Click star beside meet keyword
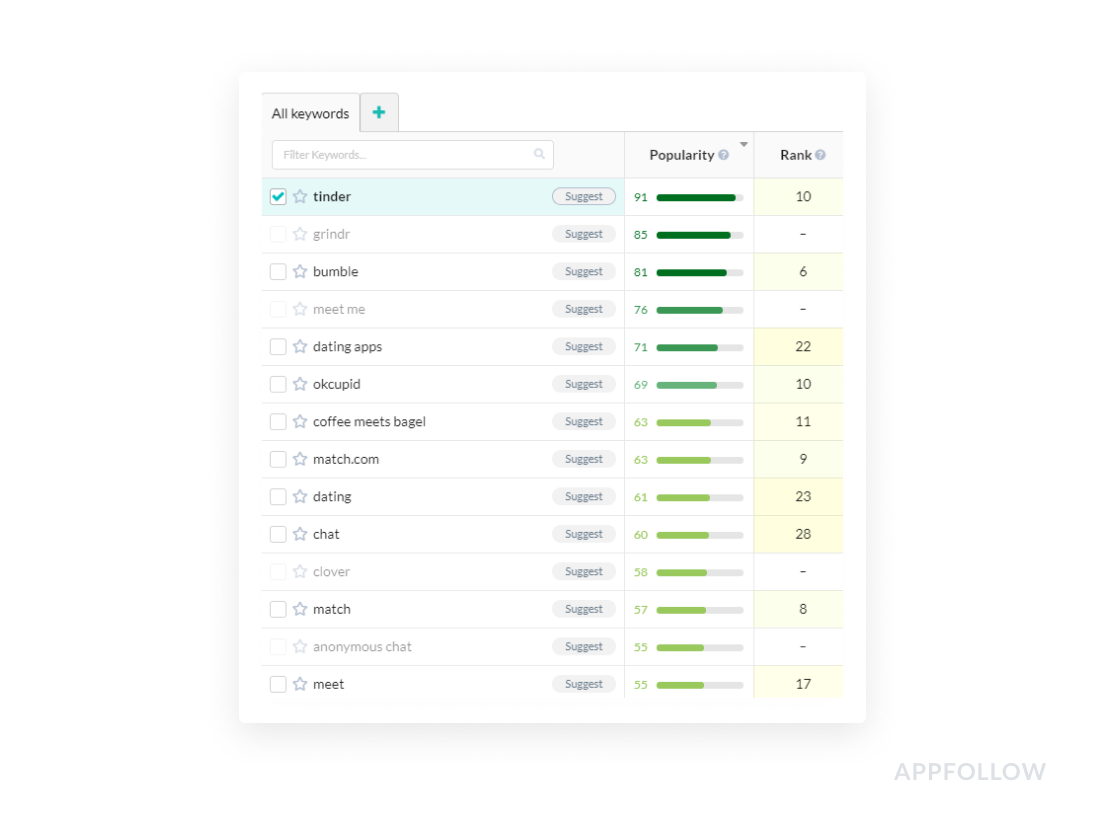Screen dimensions: 1106x820 300,684
